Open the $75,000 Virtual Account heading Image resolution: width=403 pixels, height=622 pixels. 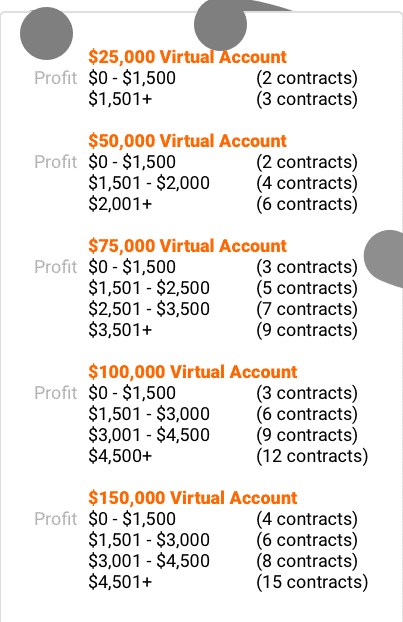pos(187,246)
